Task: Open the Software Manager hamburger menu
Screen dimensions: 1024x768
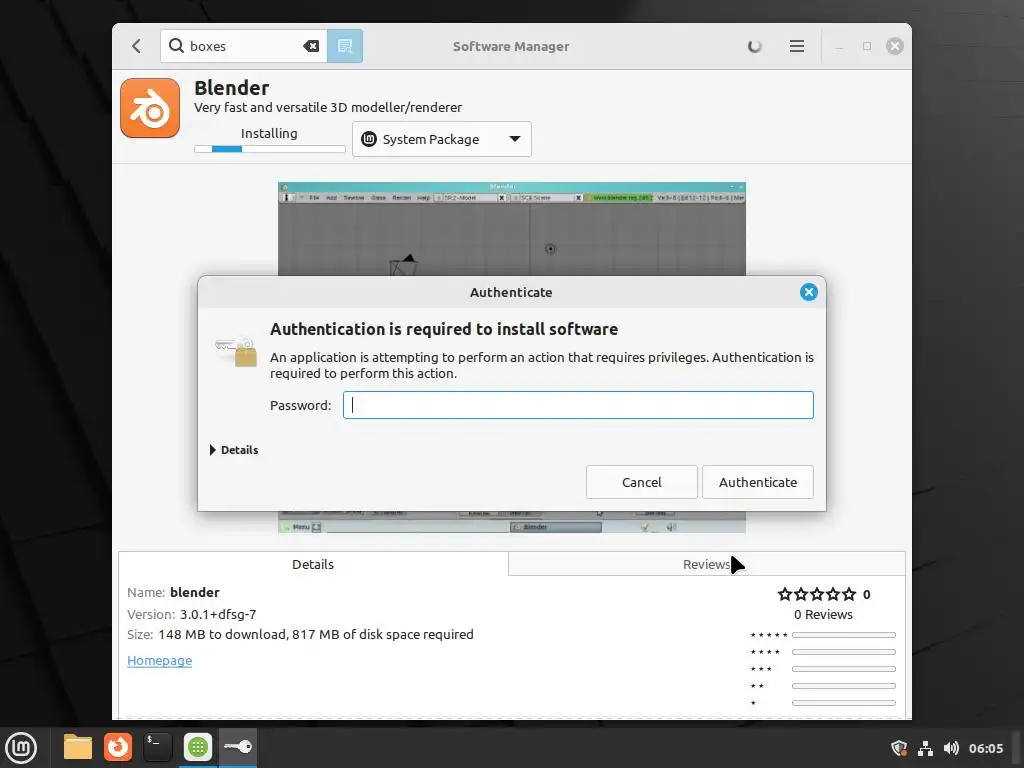Action: click(797, 46)
